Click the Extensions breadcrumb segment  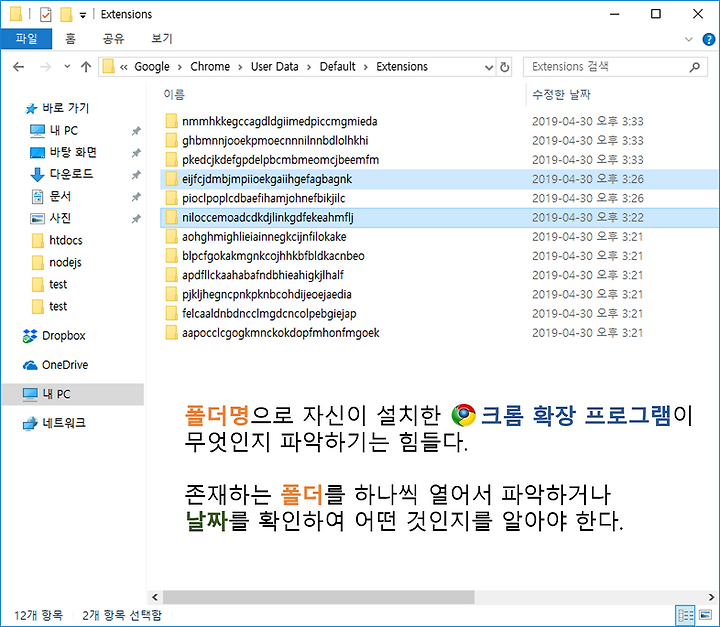[402, 67]
